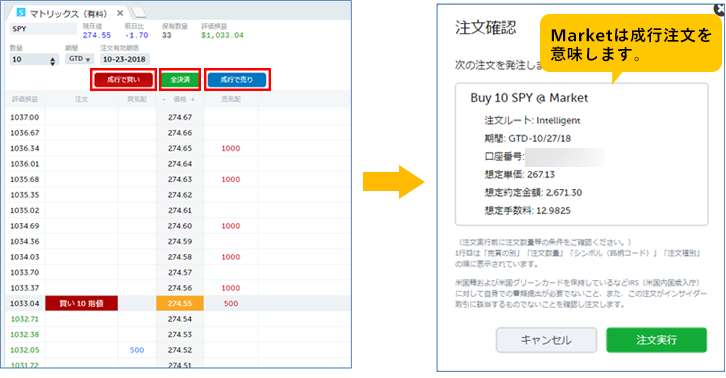The width and height of the screenshot is (726, 378).
Task: Click ask size 500 at price 274.55
Action: 231,303
